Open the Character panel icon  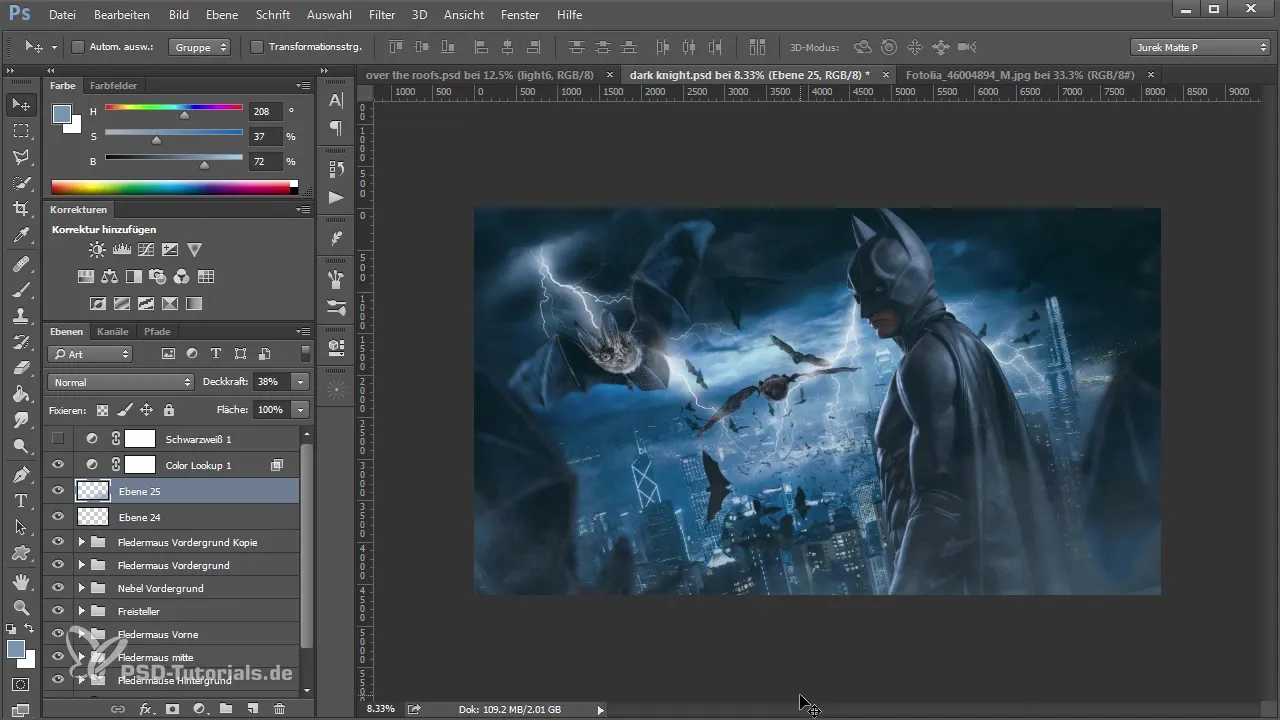click(x=337, y=100)
